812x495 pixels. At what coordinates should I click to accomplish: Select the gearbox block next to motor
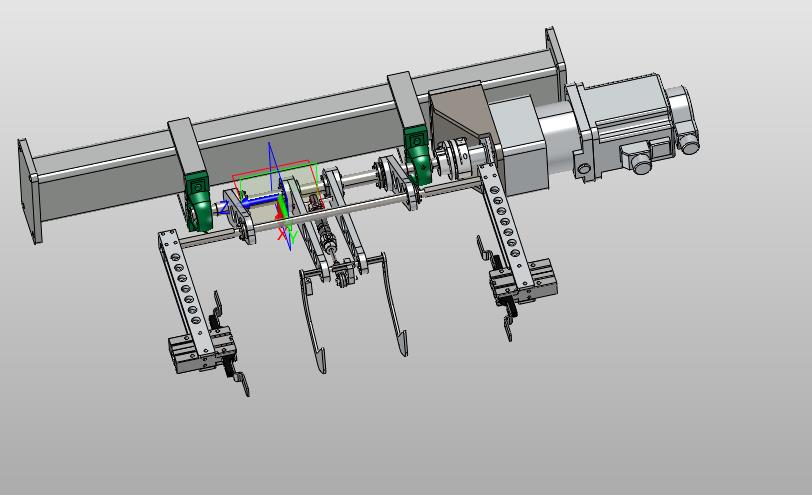point(518,145)
